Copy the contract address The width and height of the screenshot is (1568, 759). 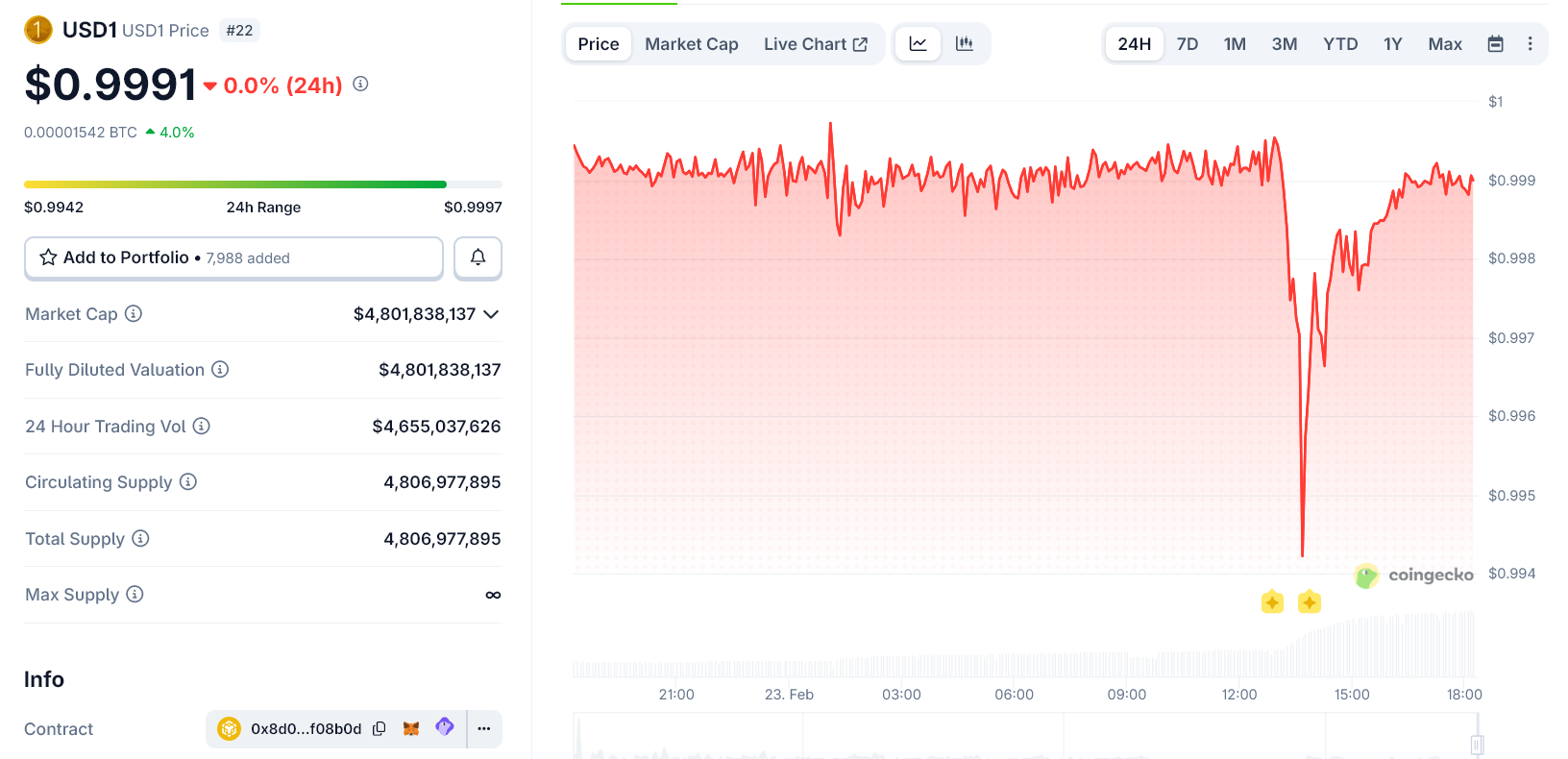[380, 729]
